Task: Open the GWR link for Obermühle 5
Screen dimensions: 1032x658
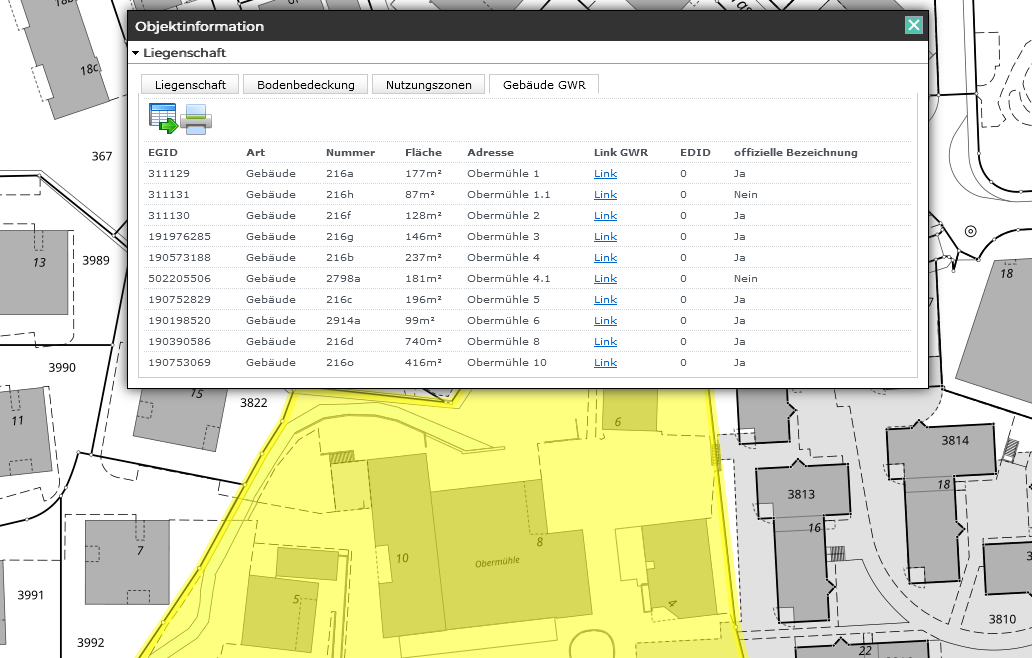Action: coord(605,300)
